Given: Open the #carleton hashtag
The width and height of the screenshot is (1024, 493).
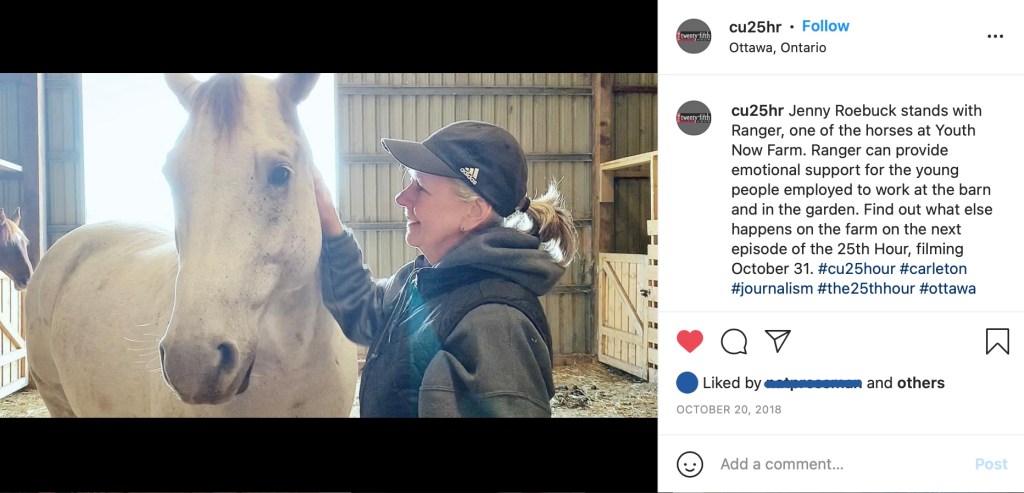Looking at the screenshot, I should 935,269.
